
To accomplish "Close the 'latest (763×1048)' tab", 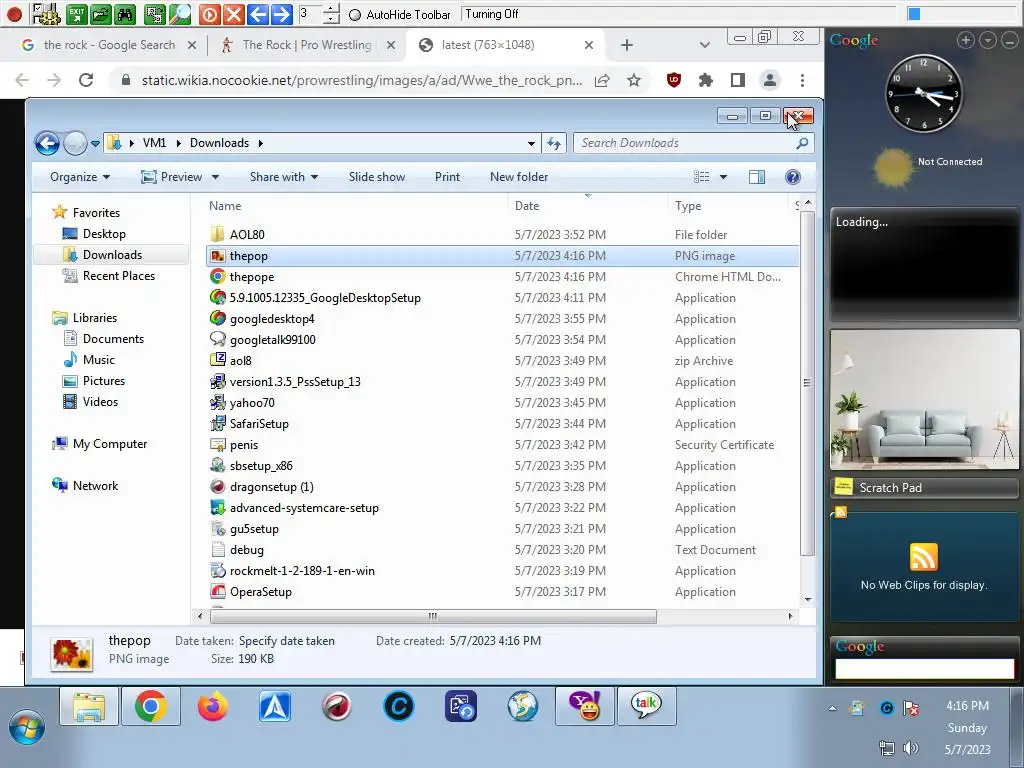I will point(588,45).
